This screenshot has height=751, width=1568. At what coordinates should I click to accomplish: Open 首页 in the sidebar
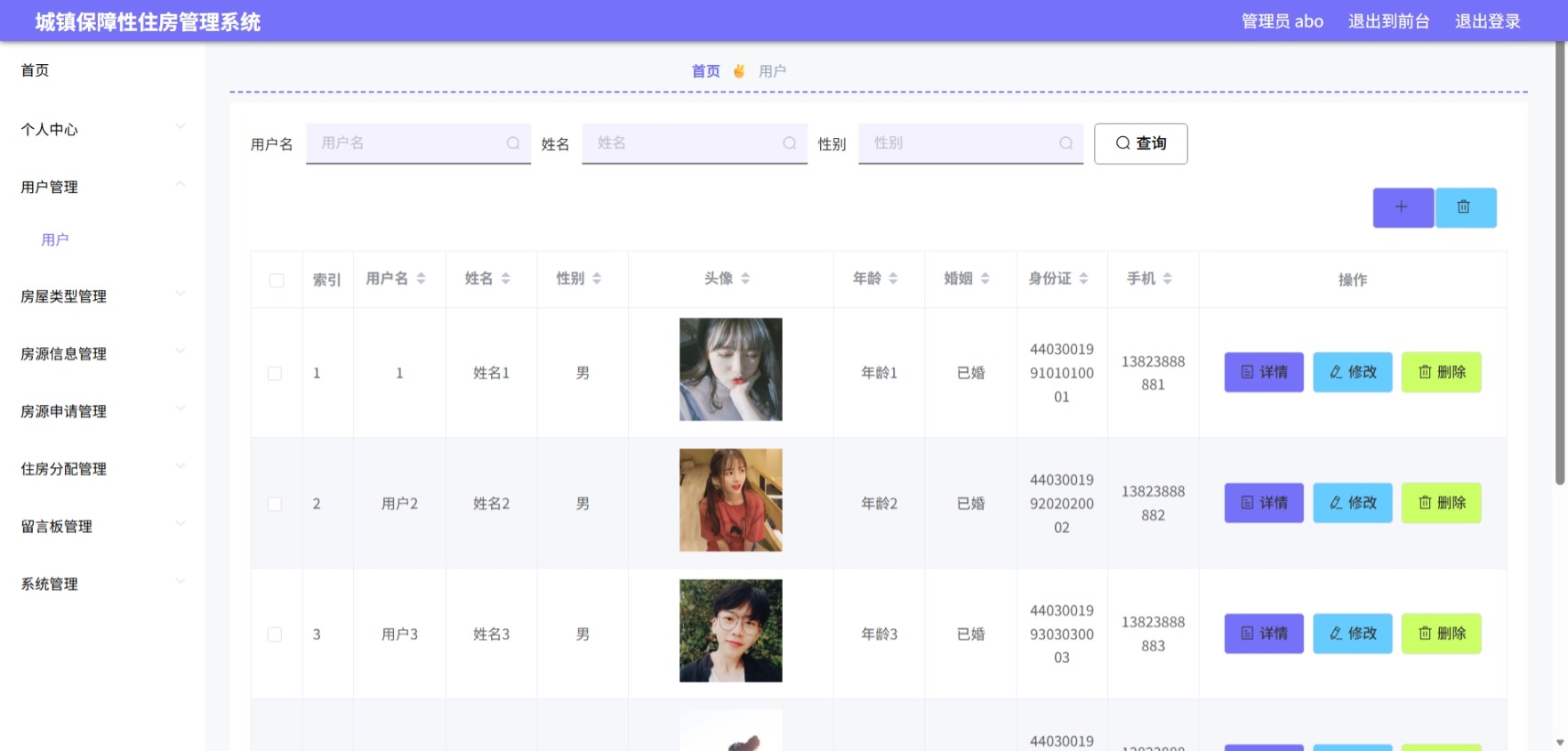pos(36,70)
